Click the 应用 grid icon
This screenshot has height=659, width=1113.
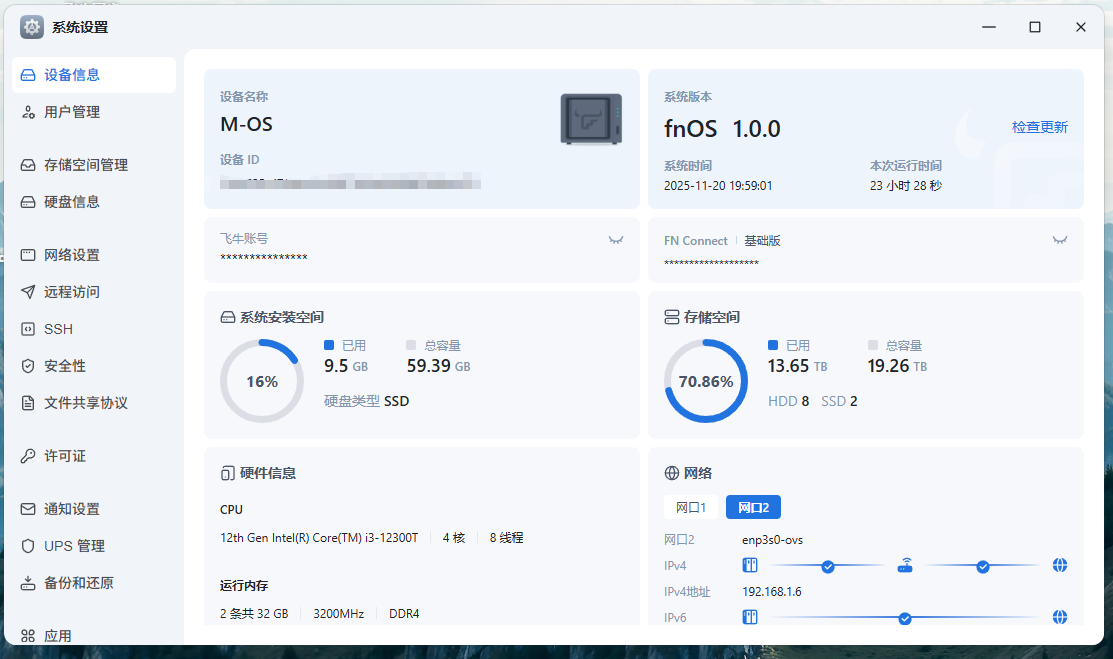[x=28, y=636]
